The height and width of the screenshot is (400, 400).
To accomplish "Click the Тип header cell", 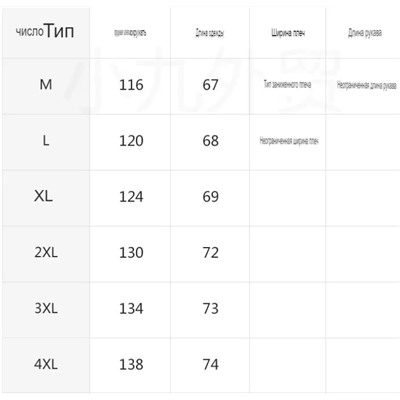I will coord(45,32).
